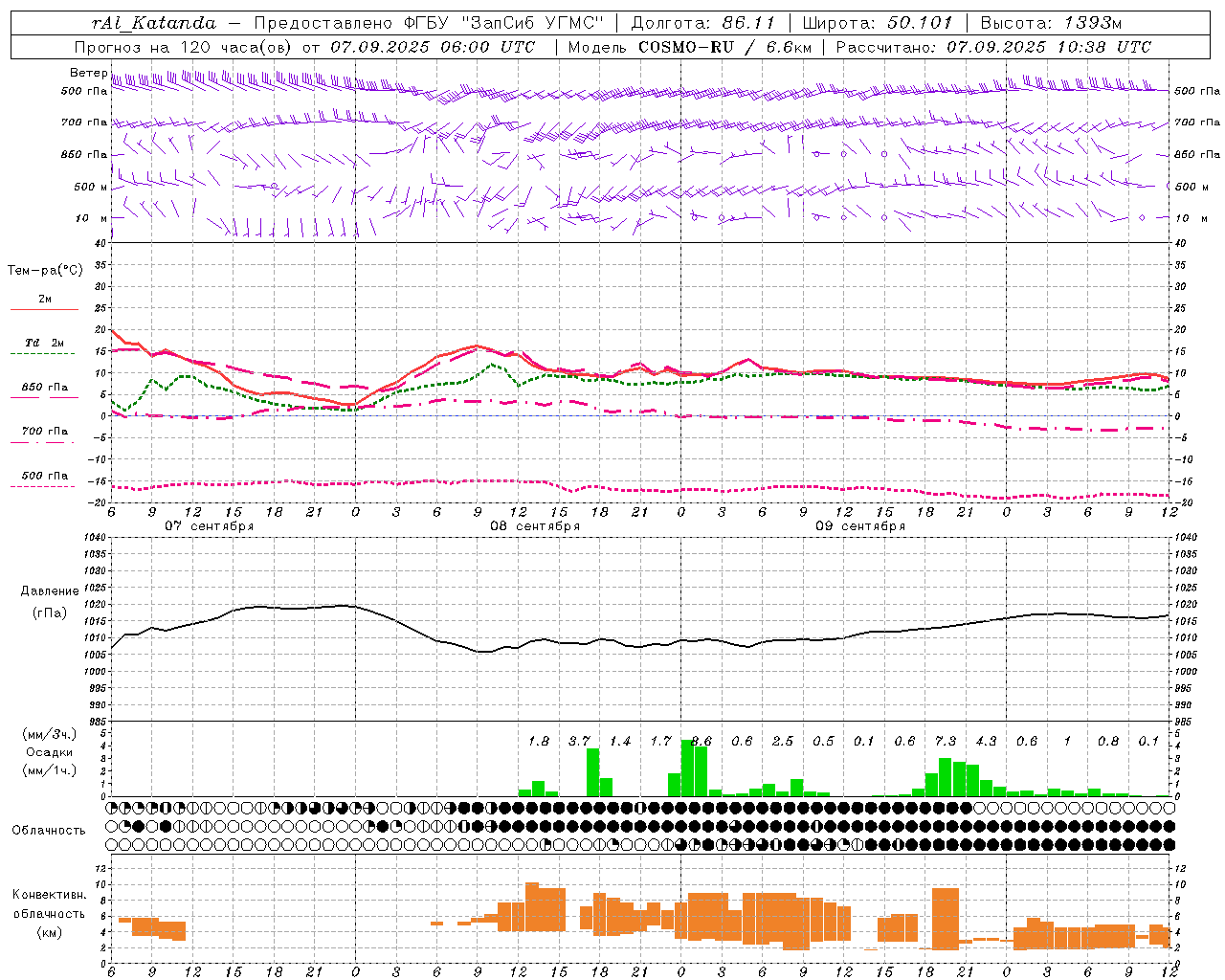Select the 0.8 precipitation total
Viewport: 1225px width, 980px height.
point(1108,741)
